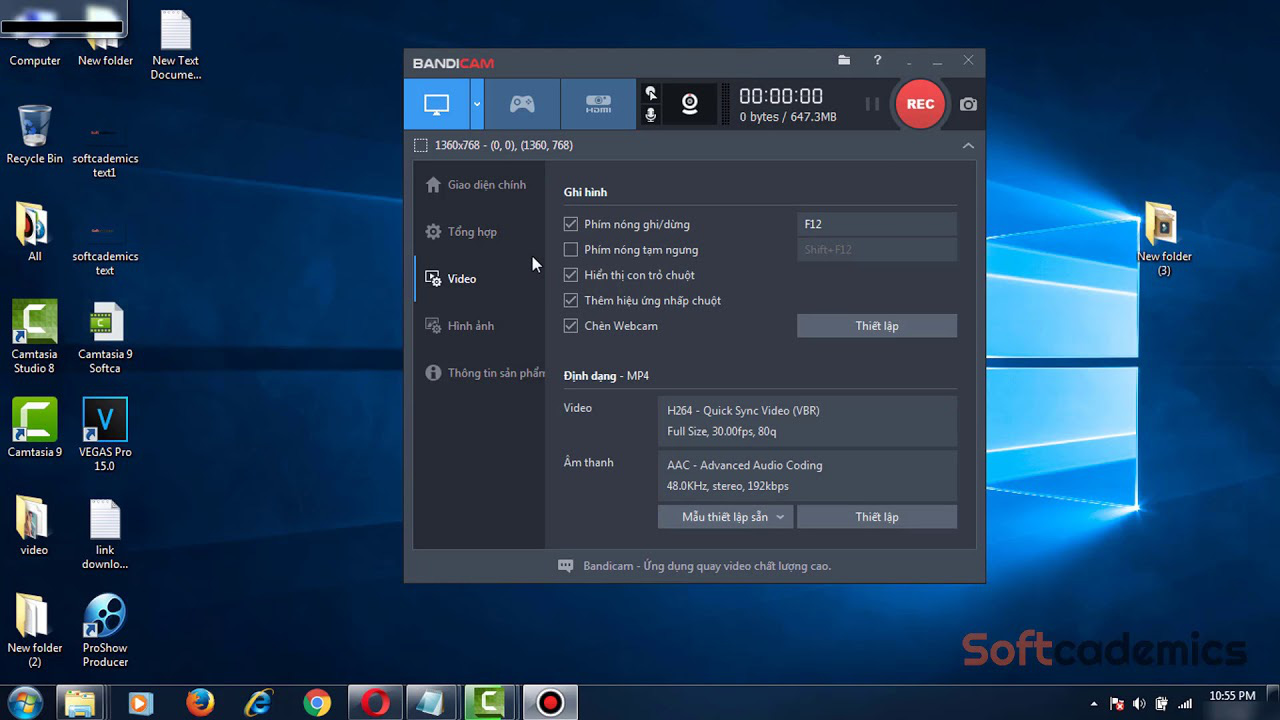Enable Phím nóng tạm ngưng checkbox

point(571,250)
